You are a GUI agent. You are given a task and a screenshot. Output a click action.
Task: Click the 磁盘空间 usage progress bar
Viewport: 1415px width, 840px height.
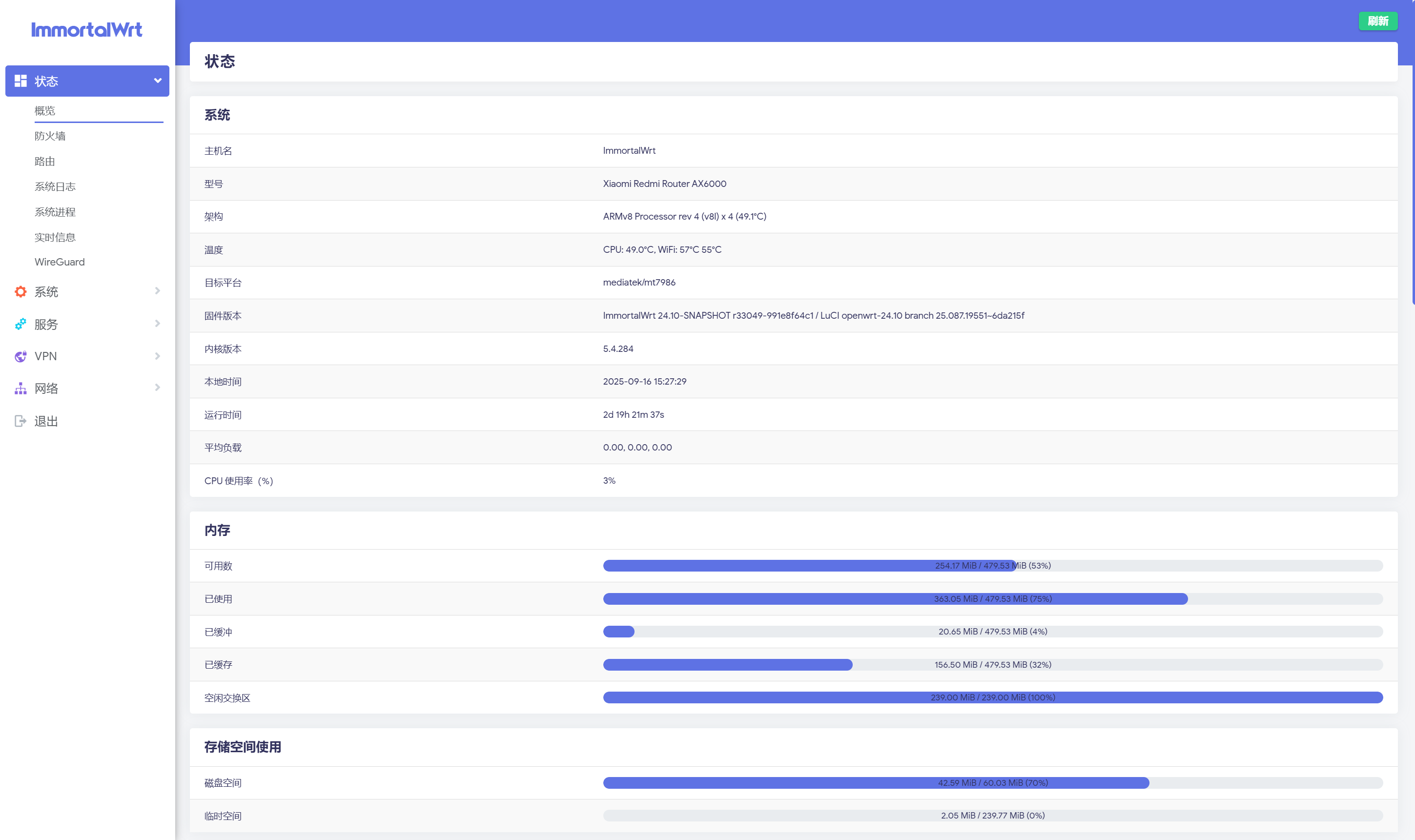click(992, 783)
